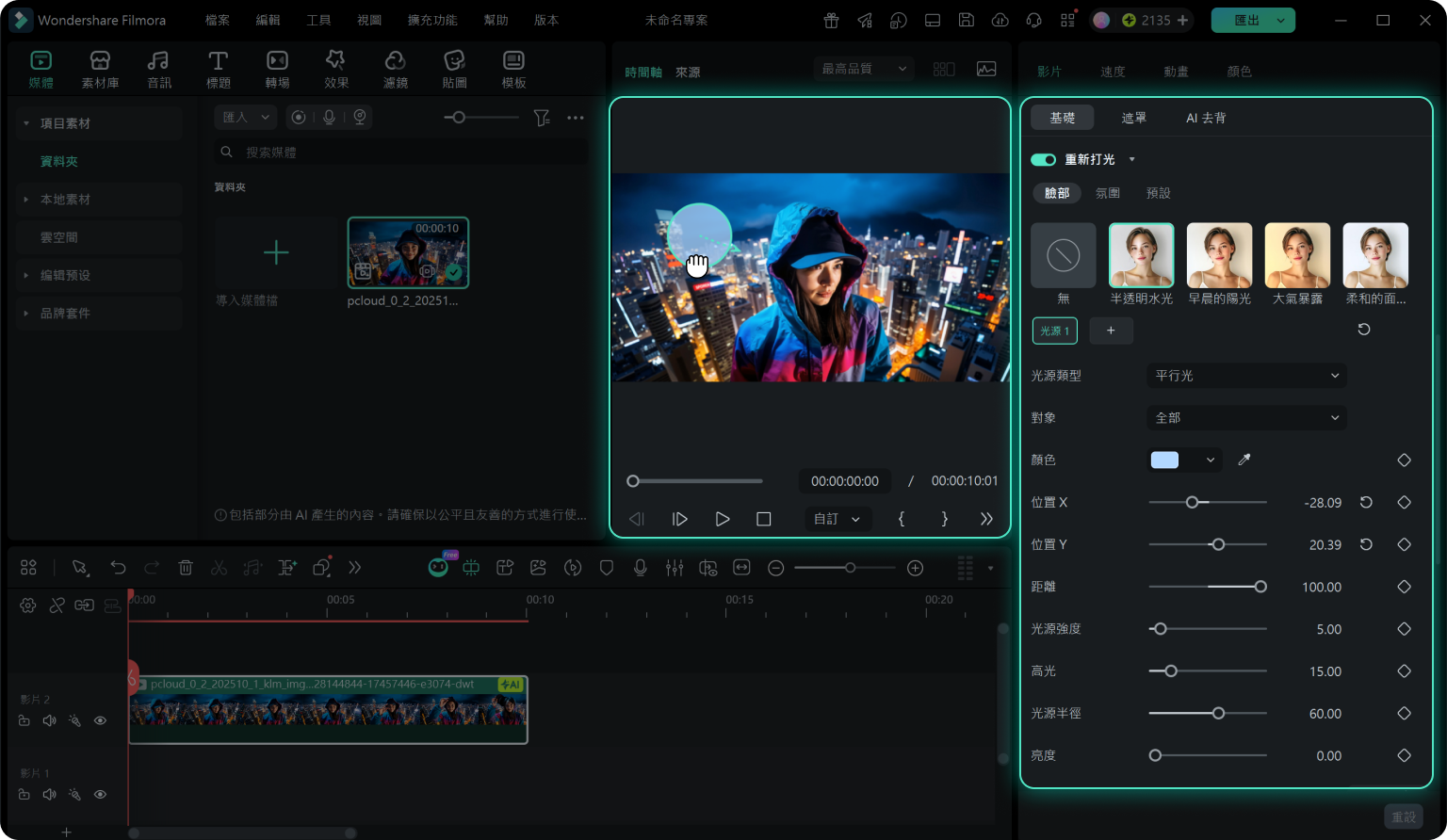This screenshot has width=1447, height=840.
Task: Click the snapshot image icon above preview
Action: [986, 69]
